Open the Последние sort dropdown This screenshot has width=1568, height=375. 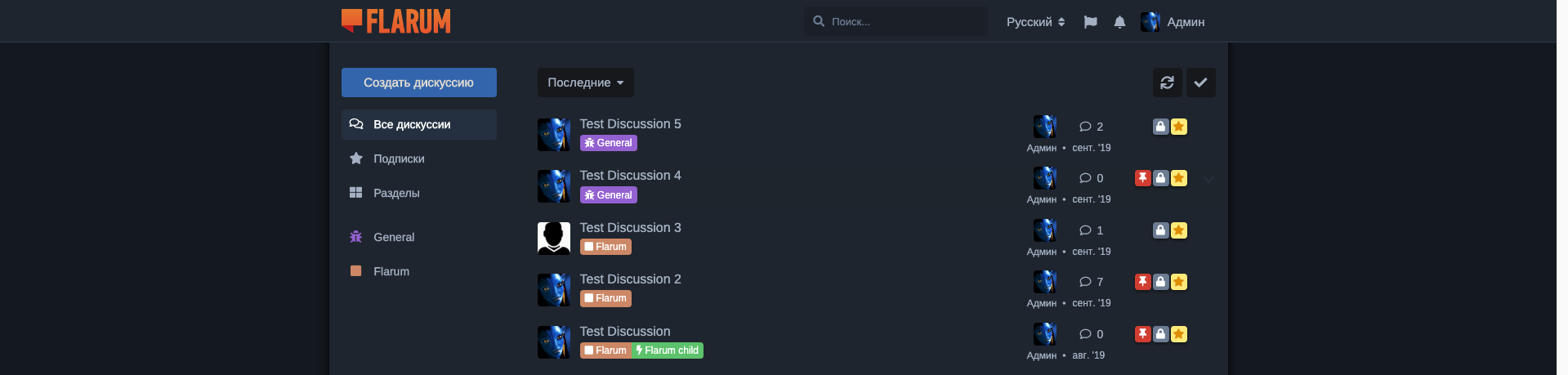pyautogui.click(x=585, y=83)
